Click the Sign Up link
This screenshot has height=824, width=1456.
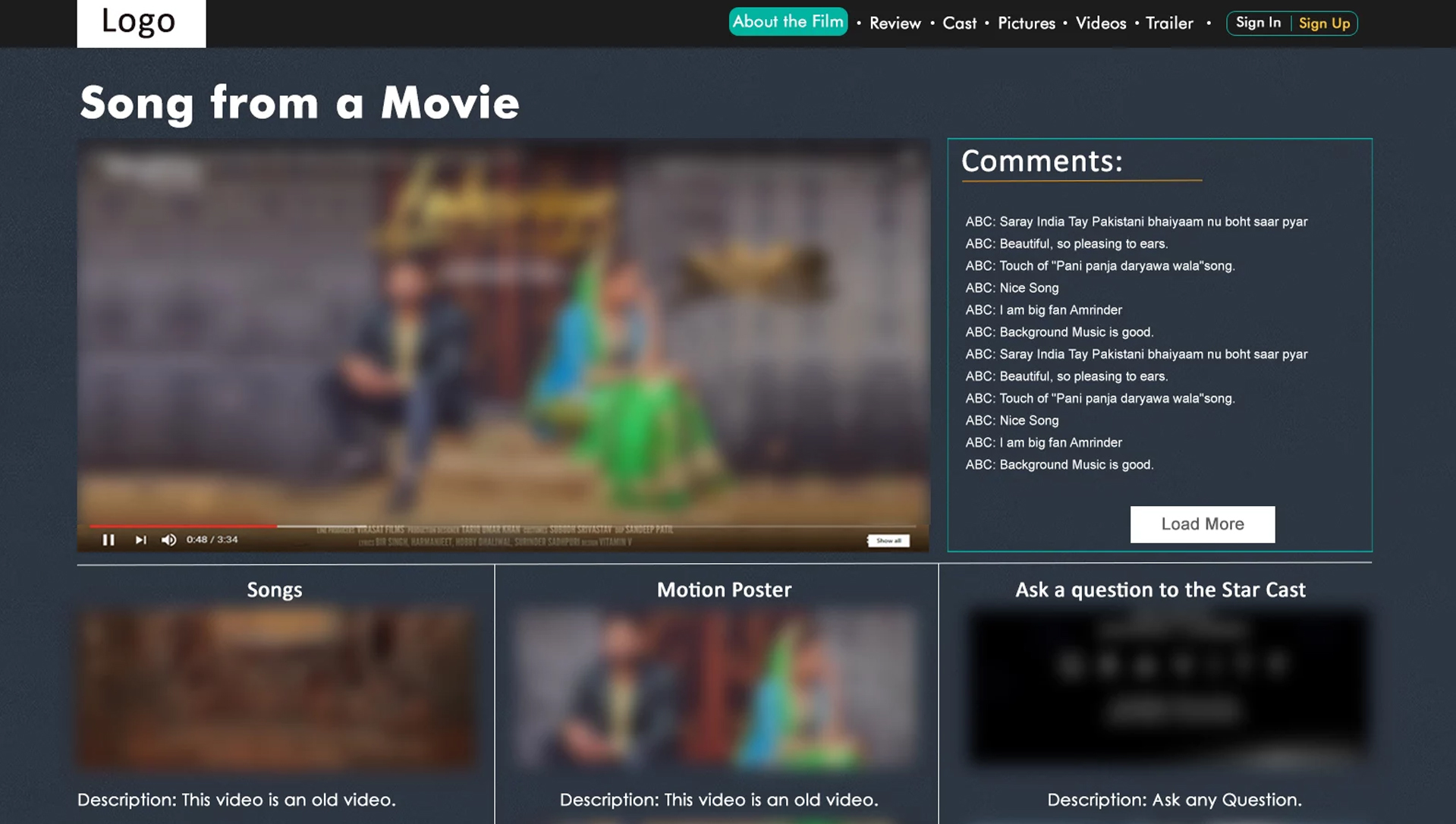(x=1324, y=24)
